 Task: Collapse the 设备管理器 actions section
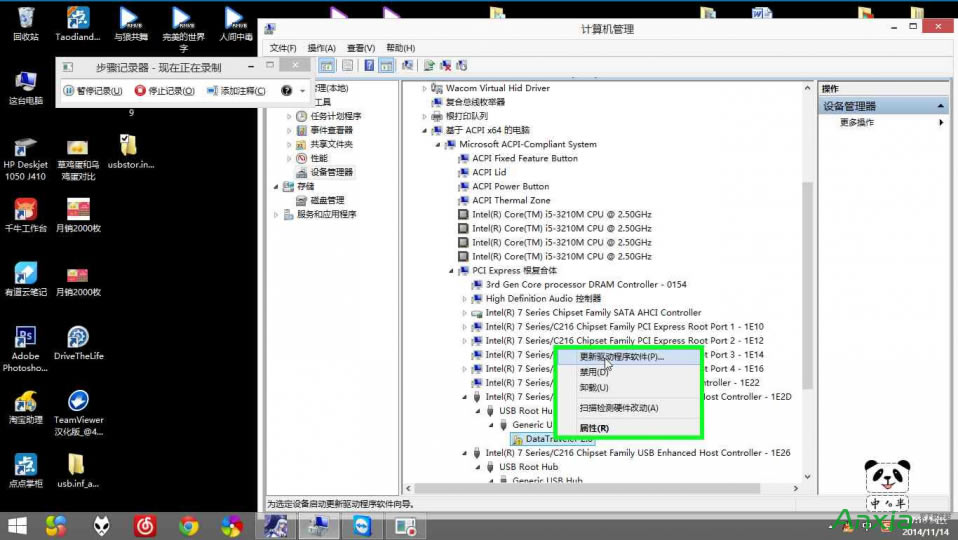(x=940, y=106)
